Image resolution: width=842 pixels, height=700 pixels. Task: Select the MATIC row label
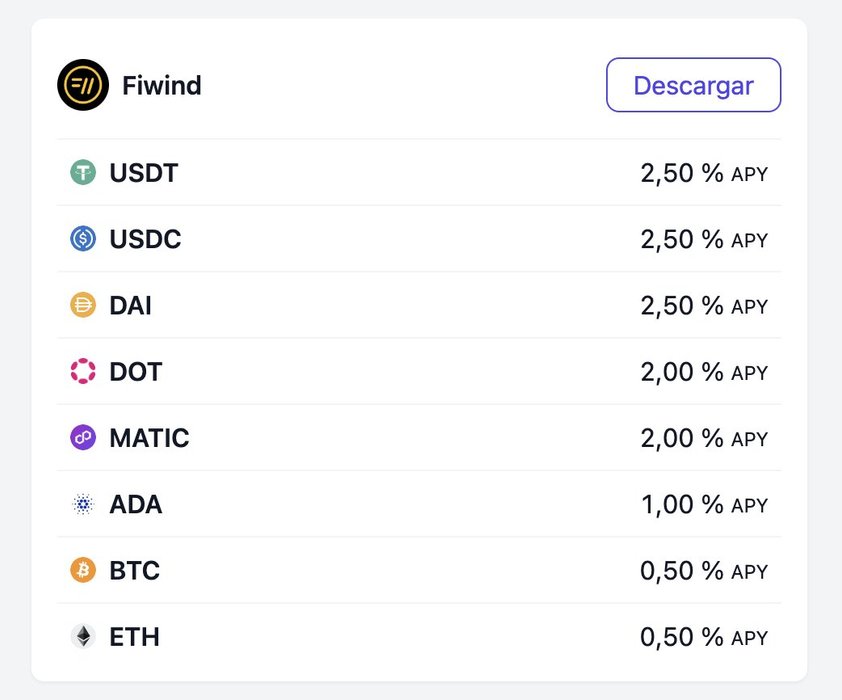pos(149,438)
